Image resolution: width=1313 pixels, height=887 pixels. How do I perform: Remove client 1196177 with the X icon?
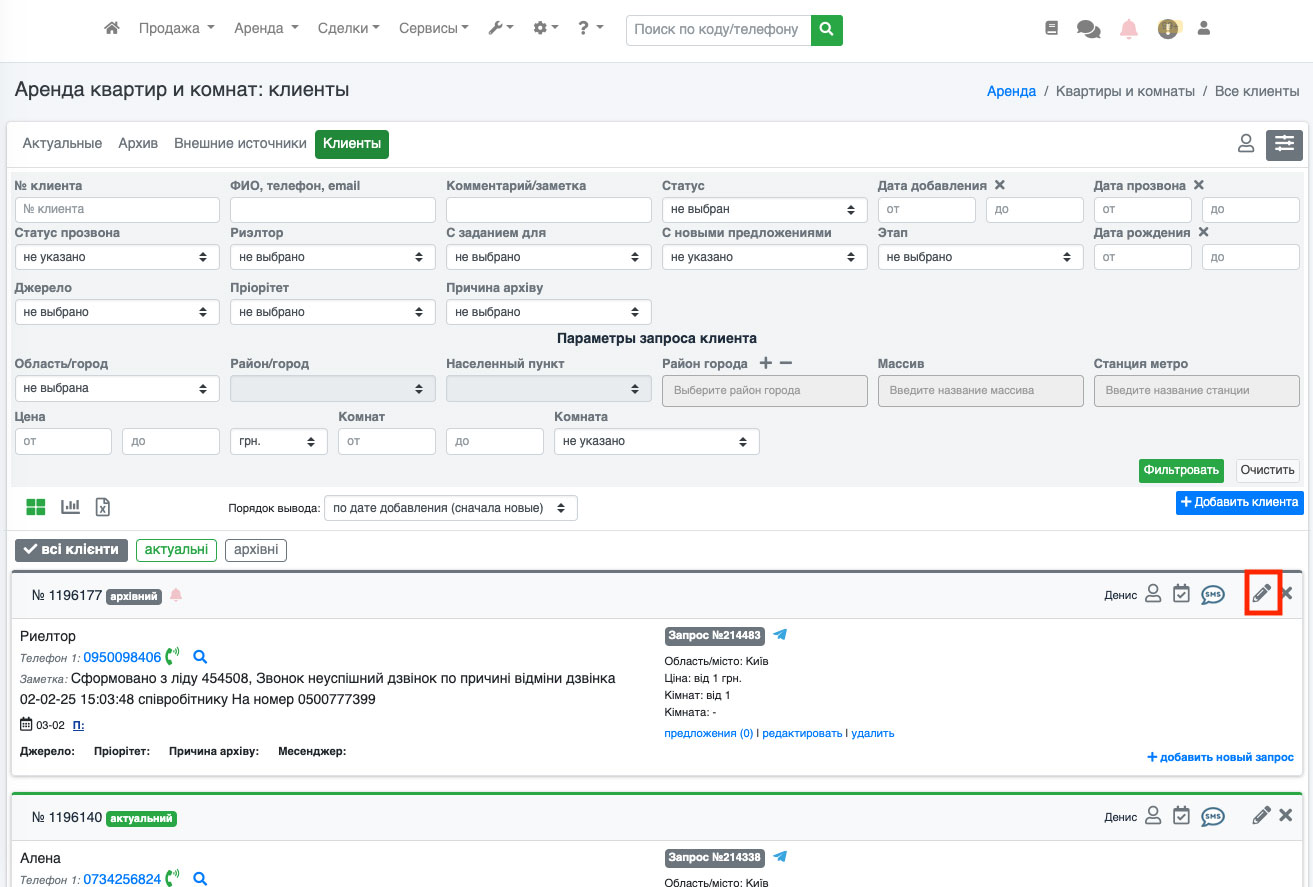1287,594
